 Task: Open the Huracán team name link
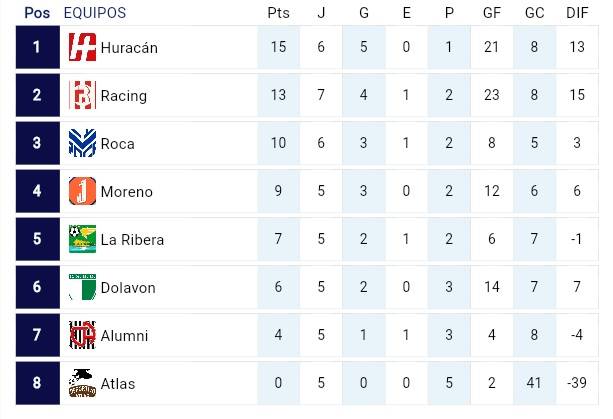click(x=129, y=48)
